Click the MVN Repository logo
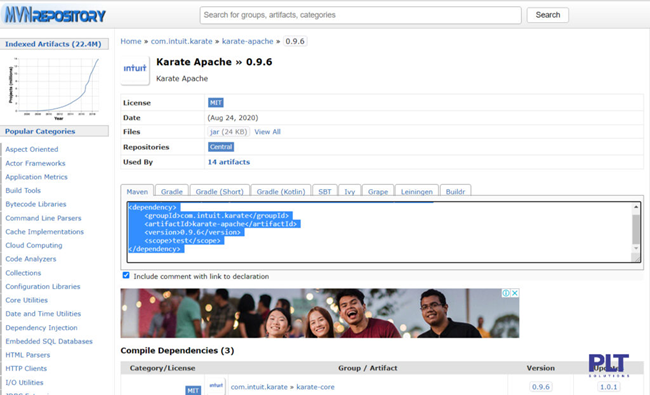Image resolution: width=650 pixels, height=395 pixels. click(55, 15)
